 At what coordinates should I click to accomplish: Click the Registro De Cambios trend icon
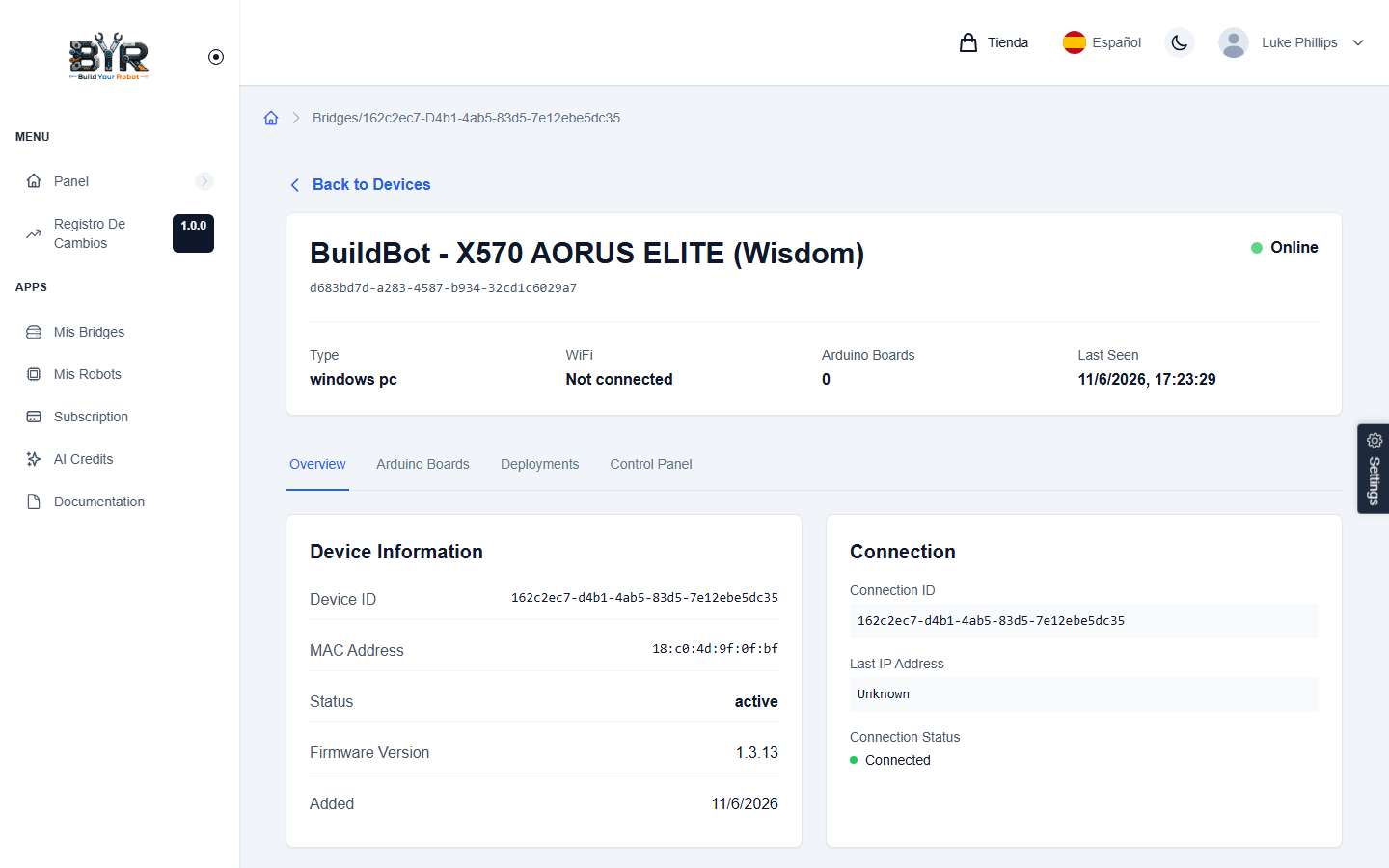(34, 233)
